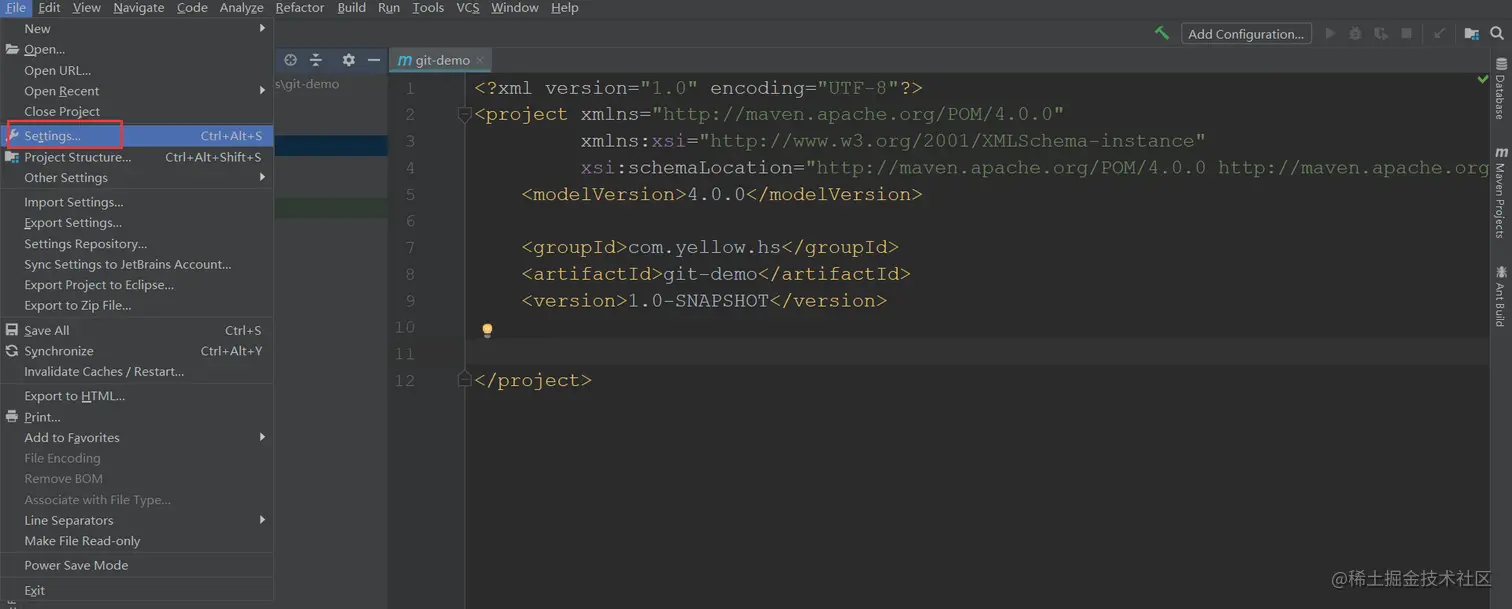The width and height of the screenshot is (1512, 609).
Task: Select Make File Read-only entry
Action: point(137,541)
